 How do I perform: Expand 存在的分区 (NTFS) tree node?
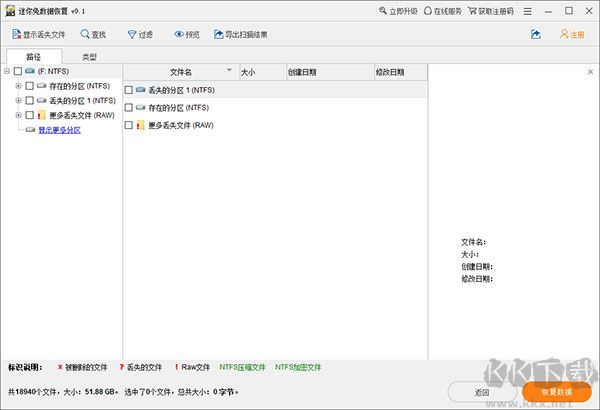tap(18, 86)
